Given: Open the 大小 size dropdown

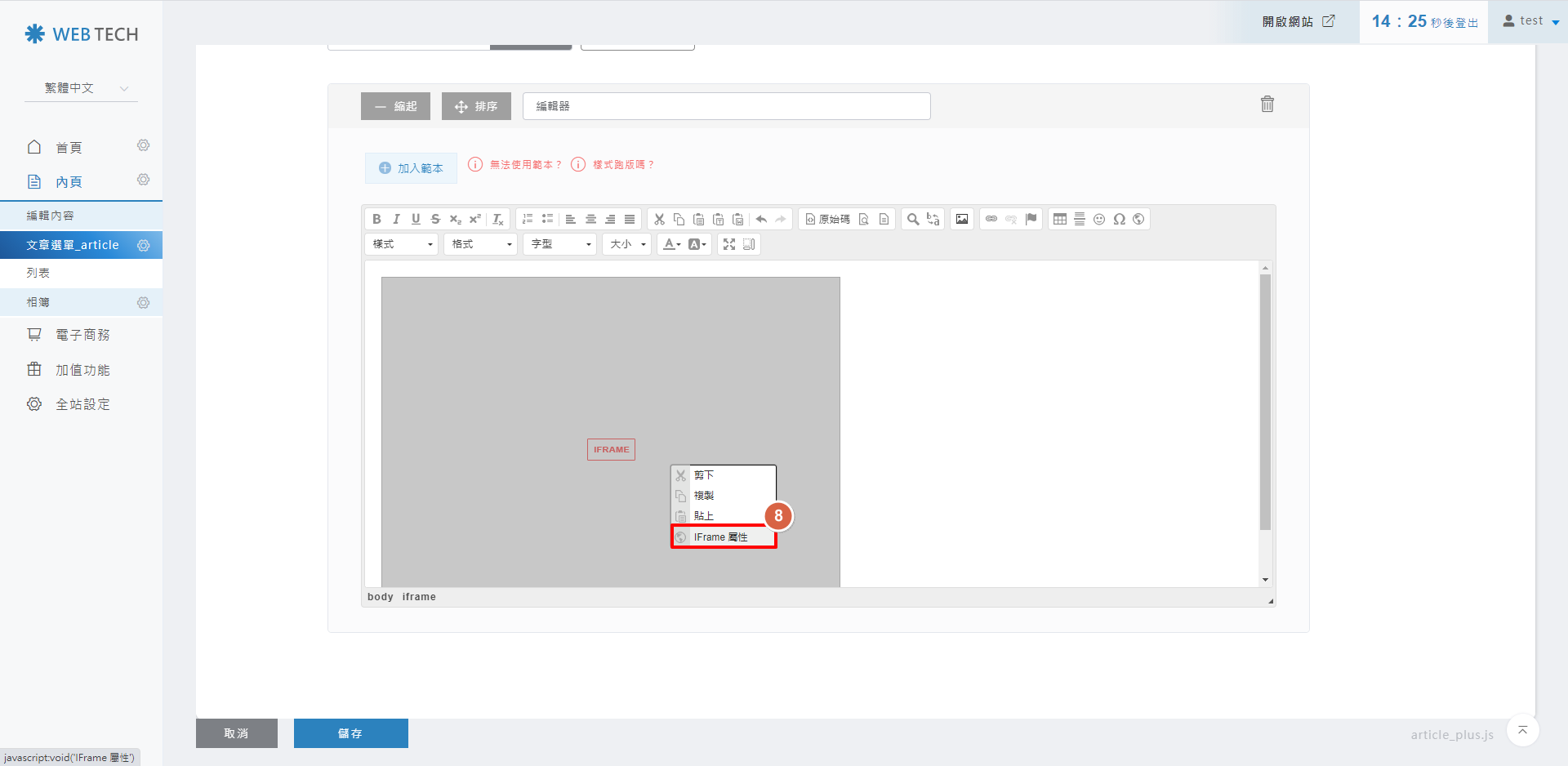Looking at the screenshot, I should (627, 244).
